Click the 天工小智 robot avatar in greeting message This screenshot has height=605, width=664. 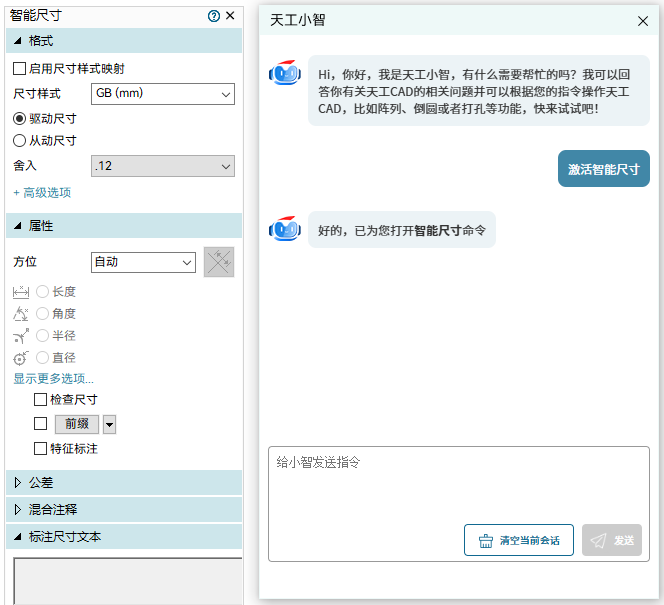click(285, 73)
